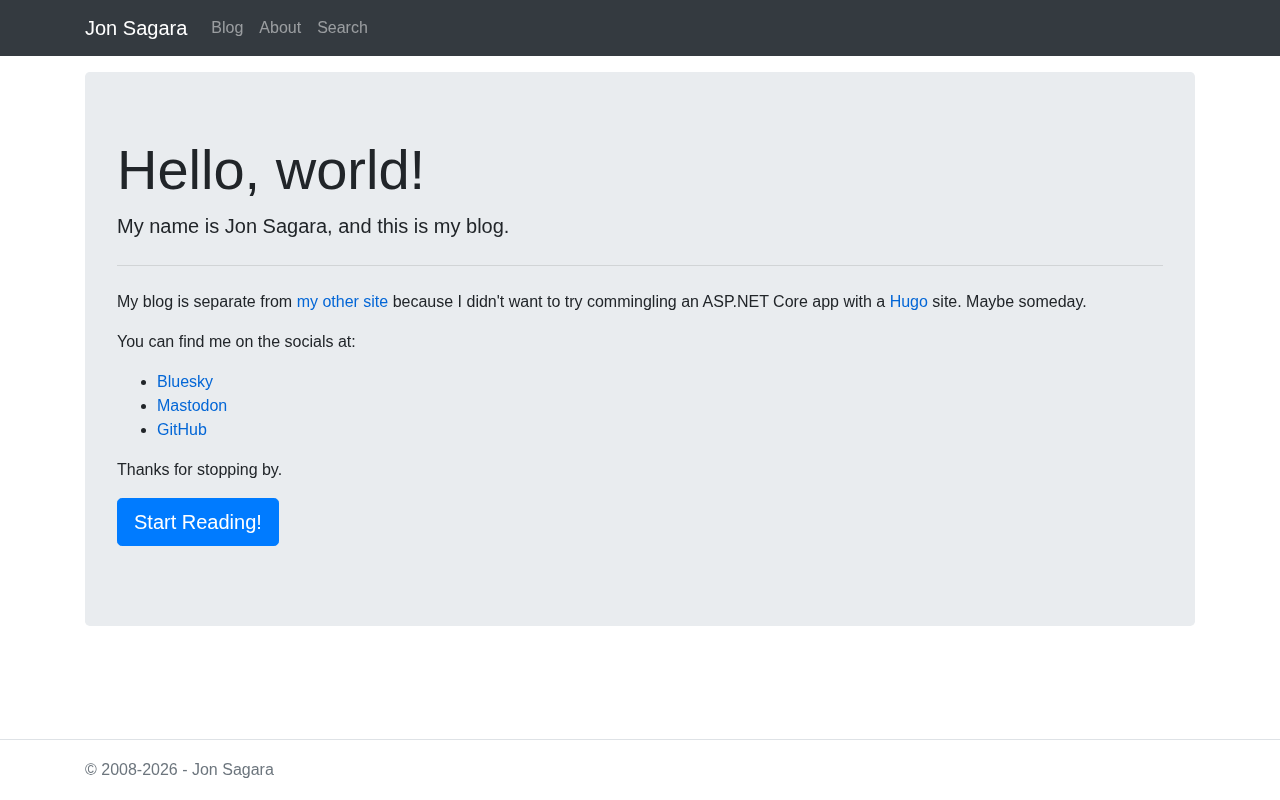The image size is (1280, 800).
Task: Click the bullet point beside Bluesky
Action: [146, 382]
